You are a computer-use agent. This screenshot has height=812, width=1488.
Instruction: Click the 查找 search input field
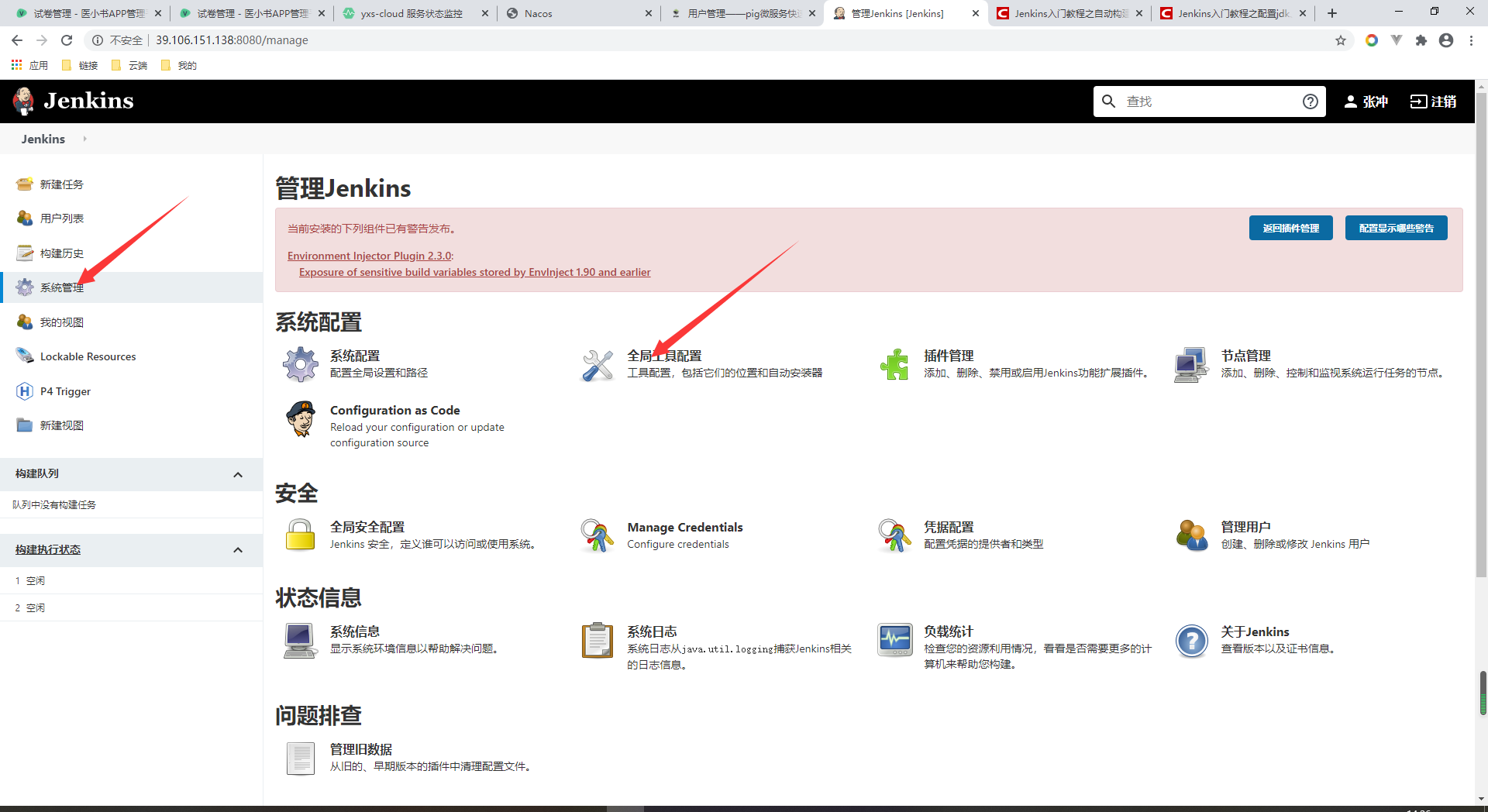1209,101
